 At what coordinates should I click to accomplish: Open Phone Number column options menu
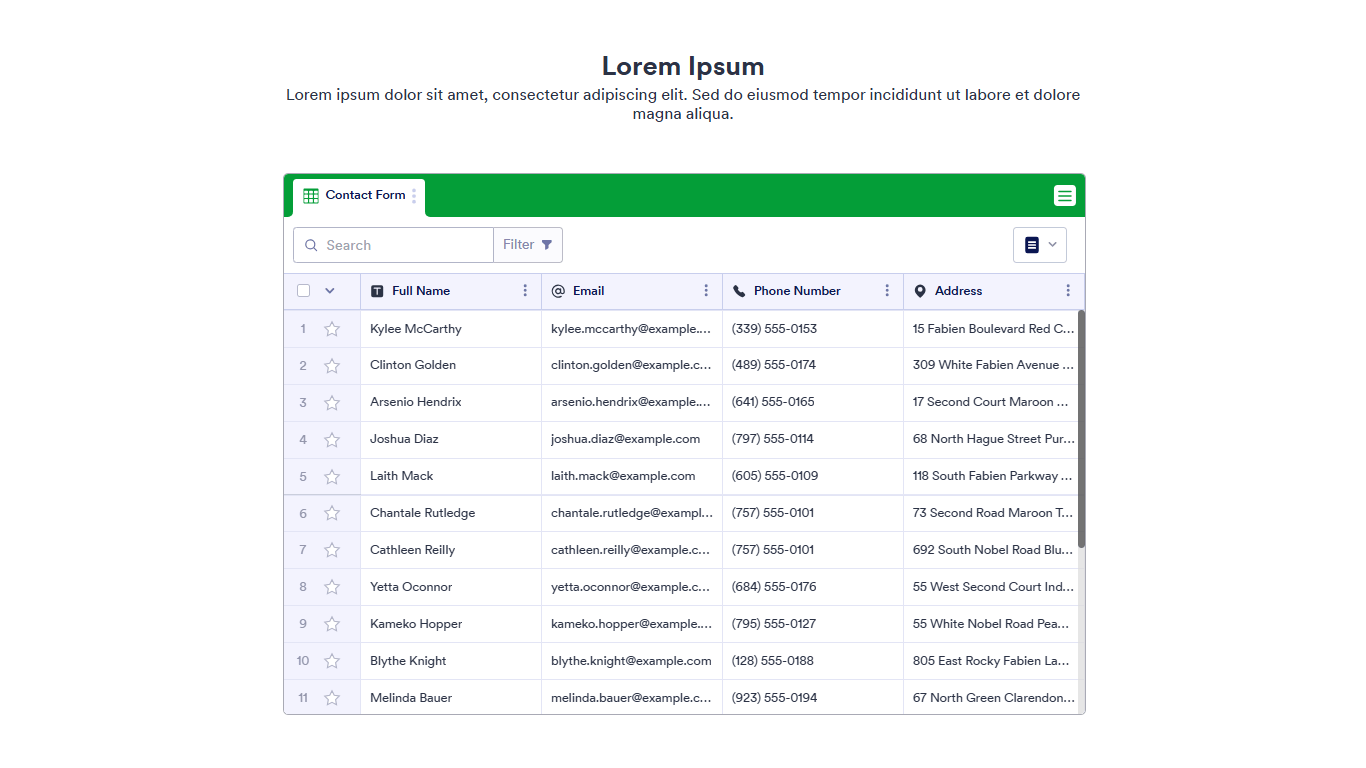[x=887, y=291]
